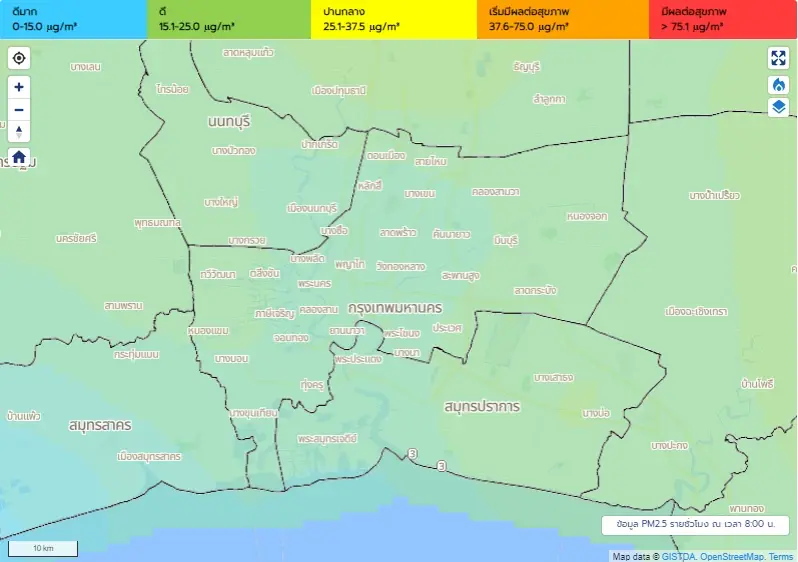
Task: Toggle fire hotspot layer icon
Action: click(778, 85)
